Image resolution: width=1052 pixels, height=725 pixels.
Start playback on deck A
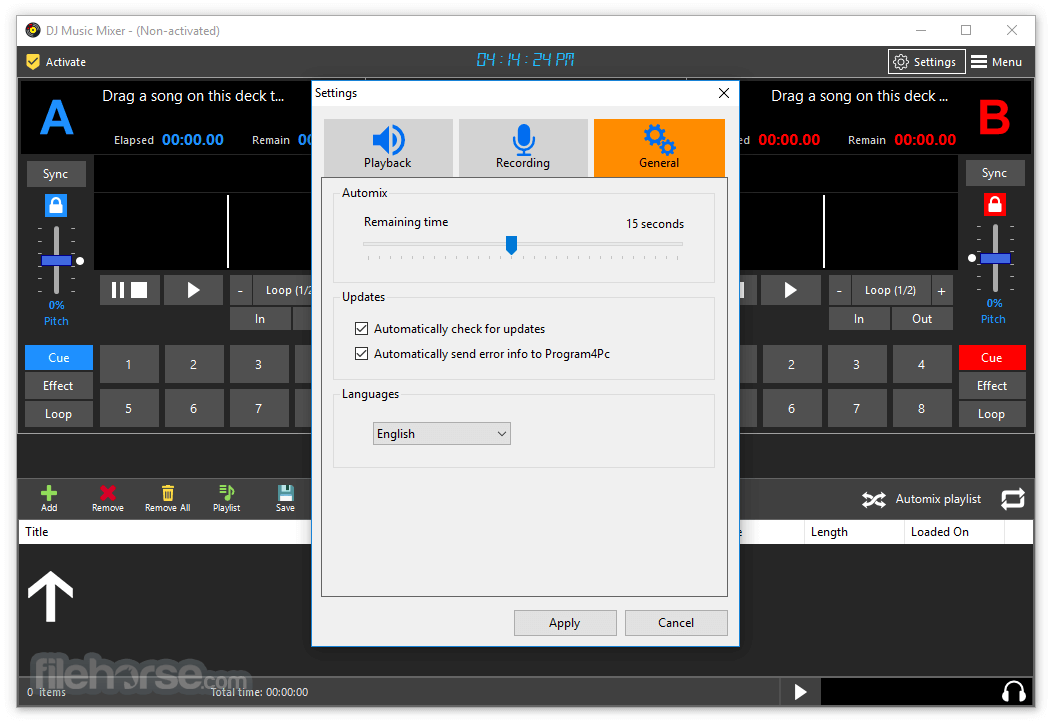(193, 290)
